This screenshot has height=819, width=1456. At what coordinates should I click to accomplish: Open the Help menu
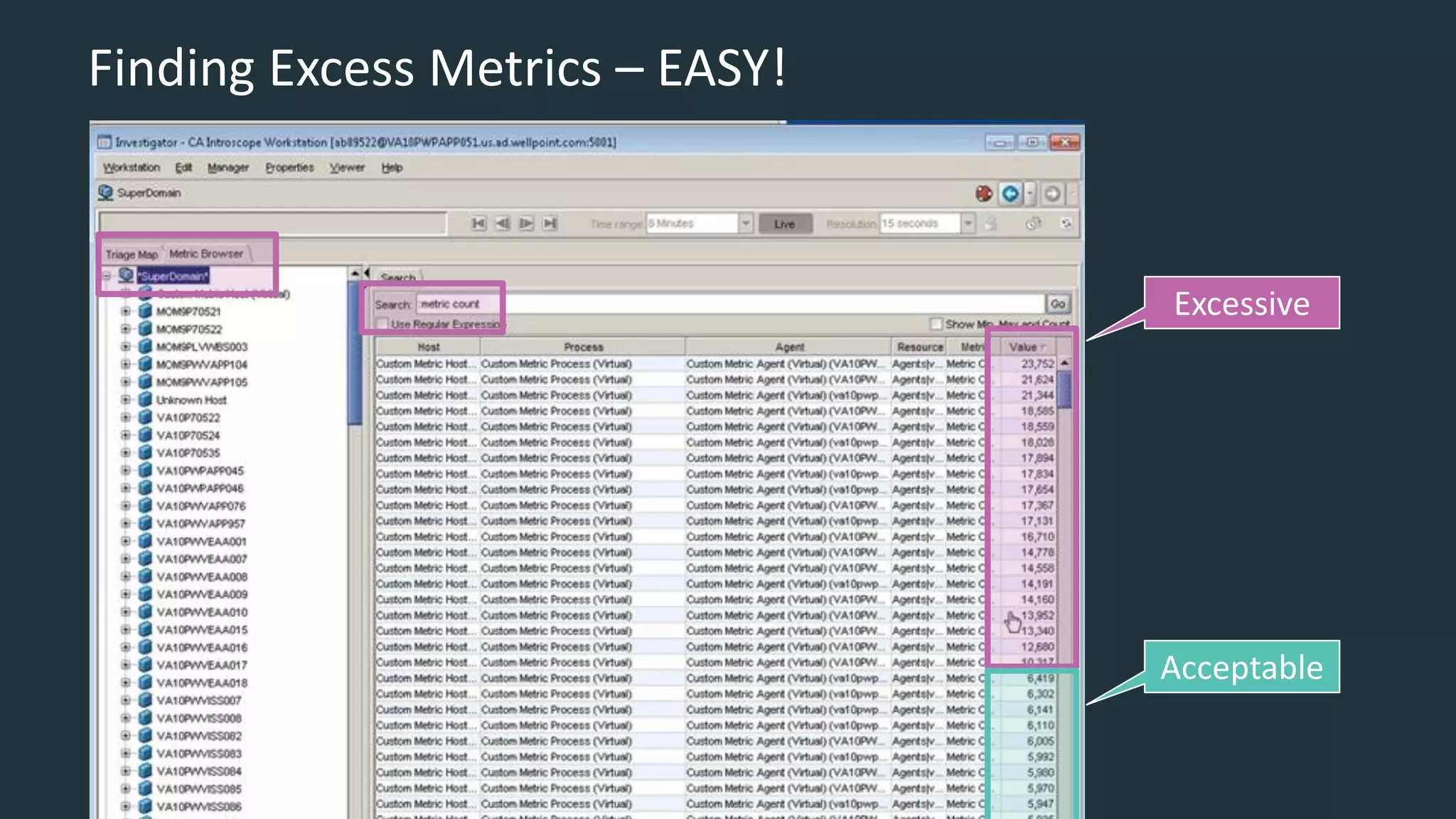392,168
